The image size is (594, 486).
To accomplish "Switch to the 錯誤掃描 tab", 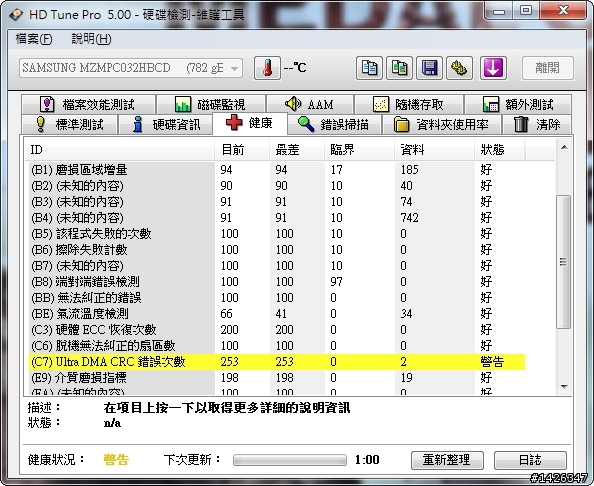I will 334,124.
